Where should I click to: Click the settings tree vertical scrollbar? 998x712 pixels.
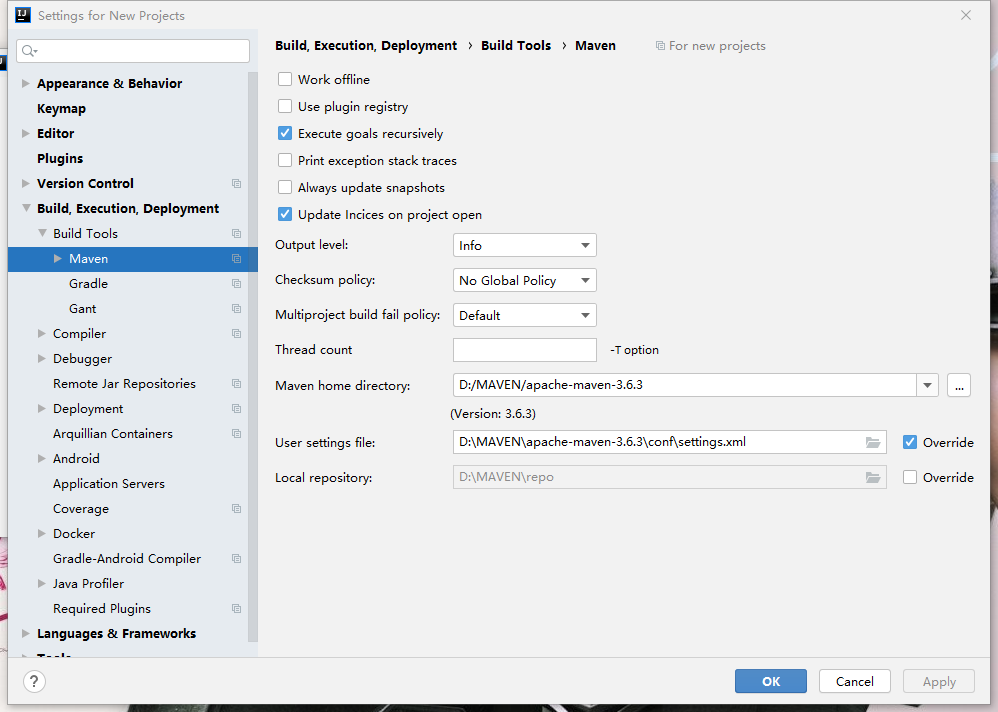tap(253, 356)
